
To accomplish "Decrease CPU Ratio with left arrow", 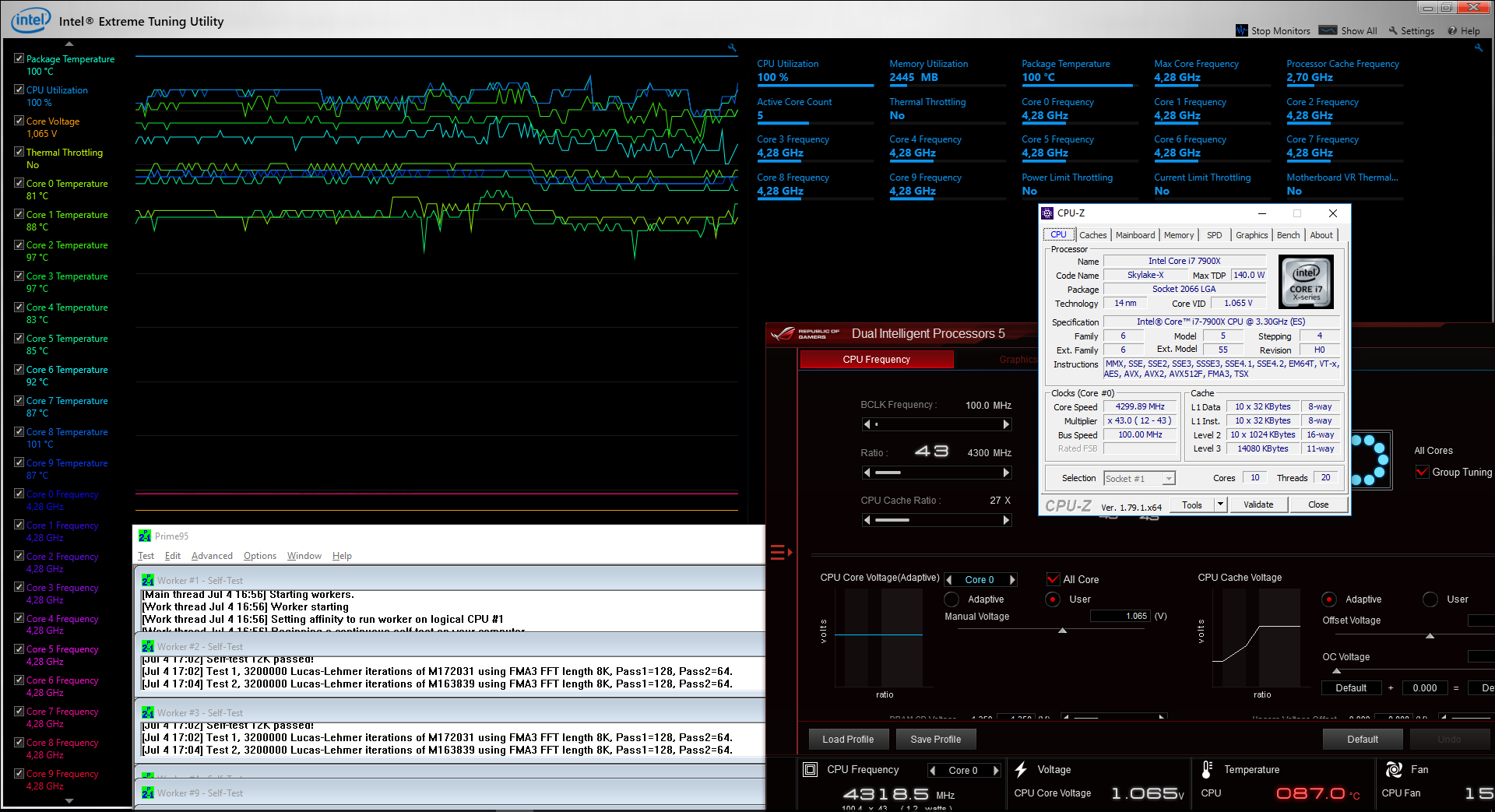I will 867,473.
